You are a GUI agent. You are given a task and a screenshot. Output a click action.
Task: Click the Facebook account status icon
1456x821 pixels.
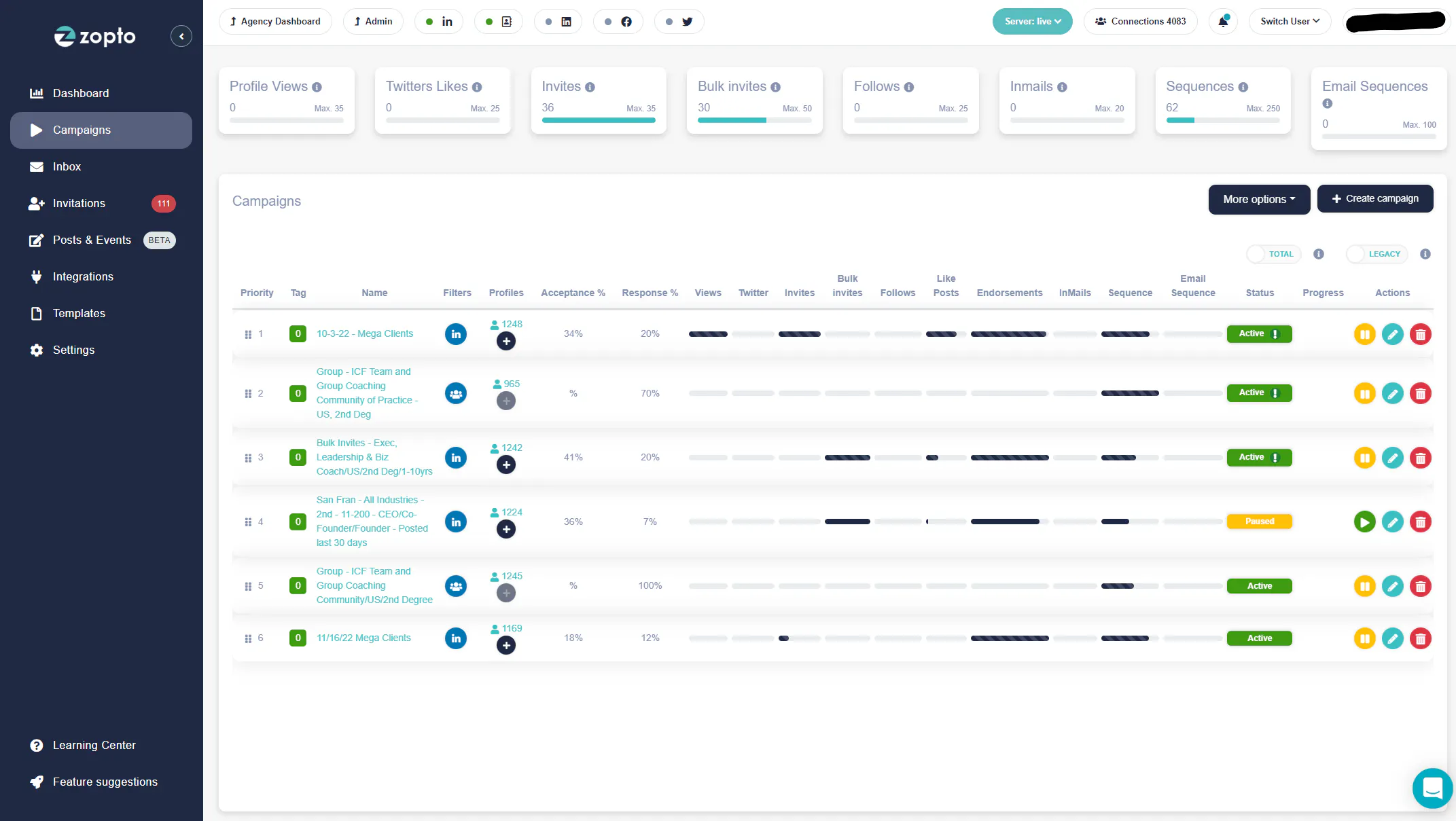pyautogui.click(x=618, y=22)
